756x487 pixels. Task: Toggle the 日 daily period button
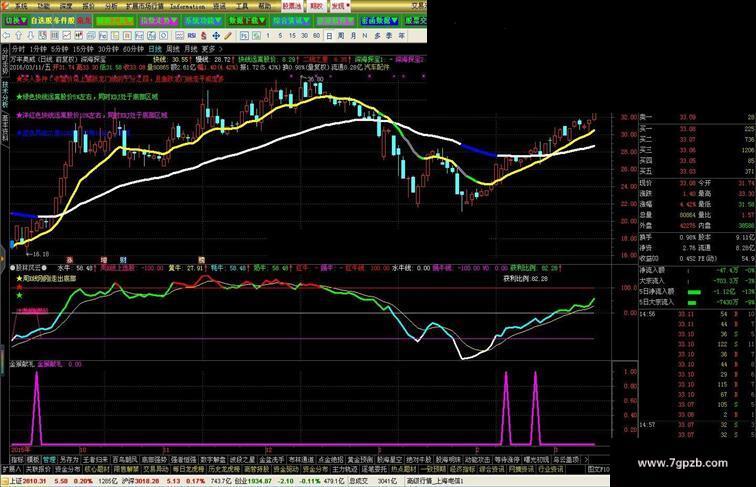(329, 36)
